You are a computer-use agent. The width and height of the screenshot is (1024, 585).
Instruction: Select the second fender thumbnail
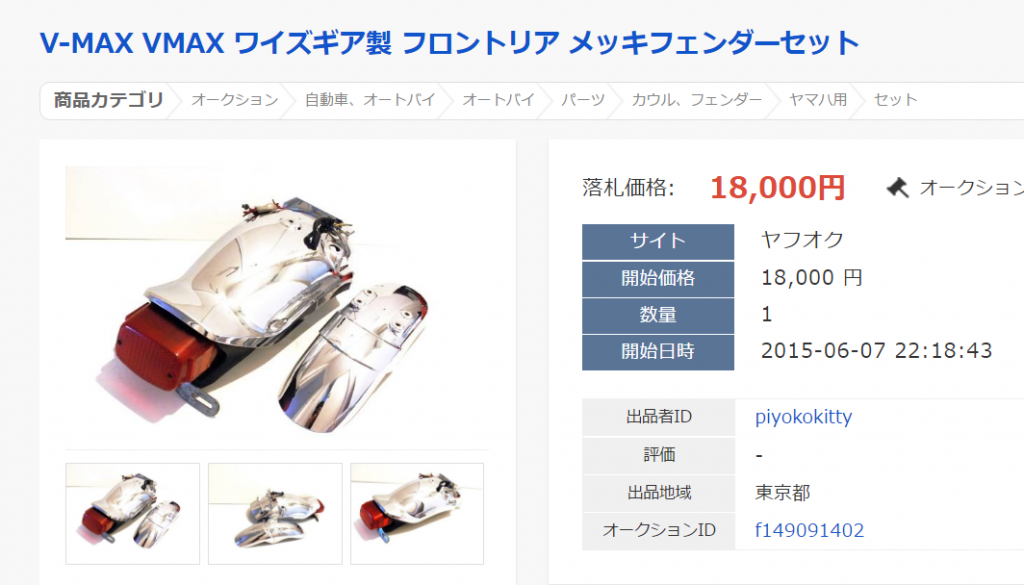(275, 514)
